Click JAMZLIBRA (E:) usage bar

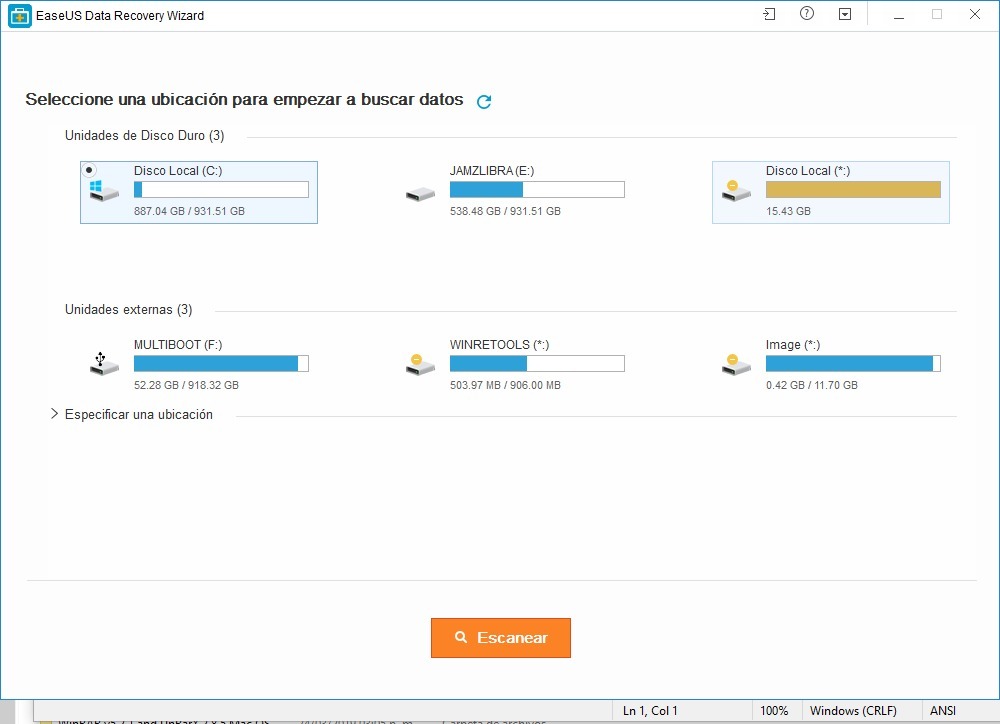(x=537, y=189)
